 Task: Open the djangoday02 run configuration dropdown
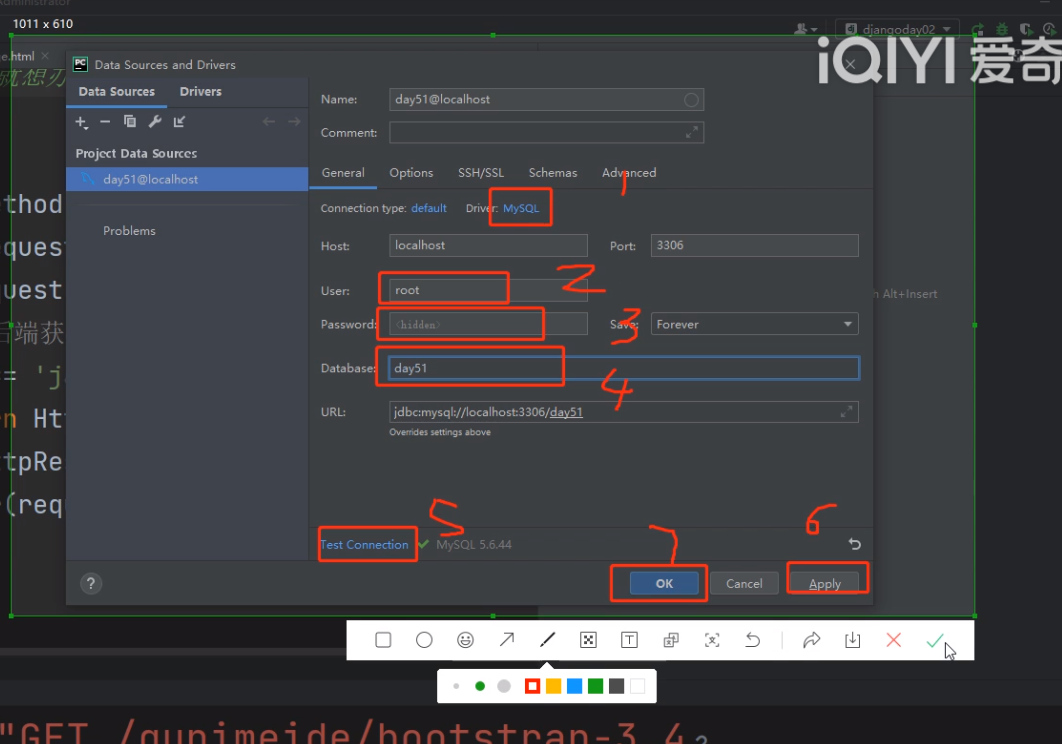898,29
